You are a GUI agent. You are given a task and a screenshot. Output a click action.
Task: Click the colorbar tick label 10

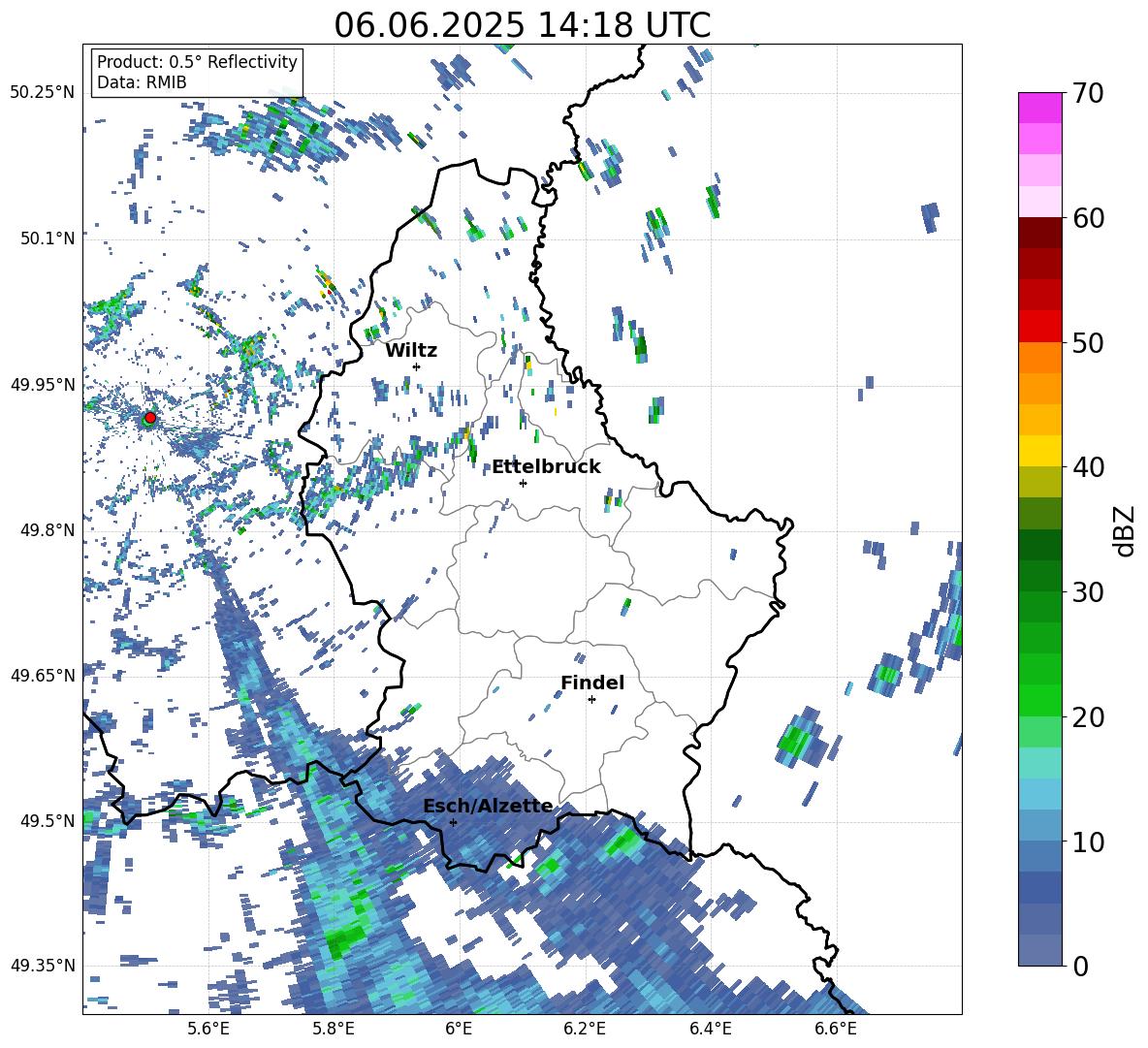(x=1088, y=842)
